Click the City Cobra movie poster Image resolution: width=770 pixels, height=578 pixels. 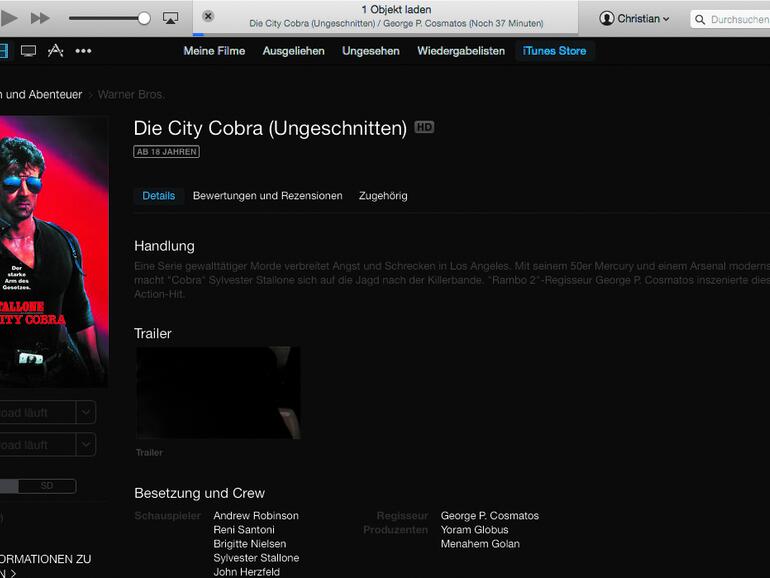tap(54, 251)
